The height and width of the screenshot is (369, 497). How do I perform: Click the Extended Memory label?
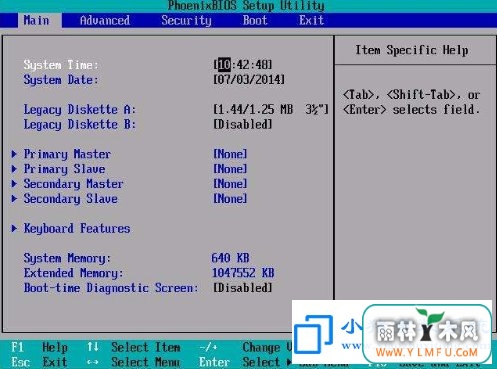pos(73,273)
